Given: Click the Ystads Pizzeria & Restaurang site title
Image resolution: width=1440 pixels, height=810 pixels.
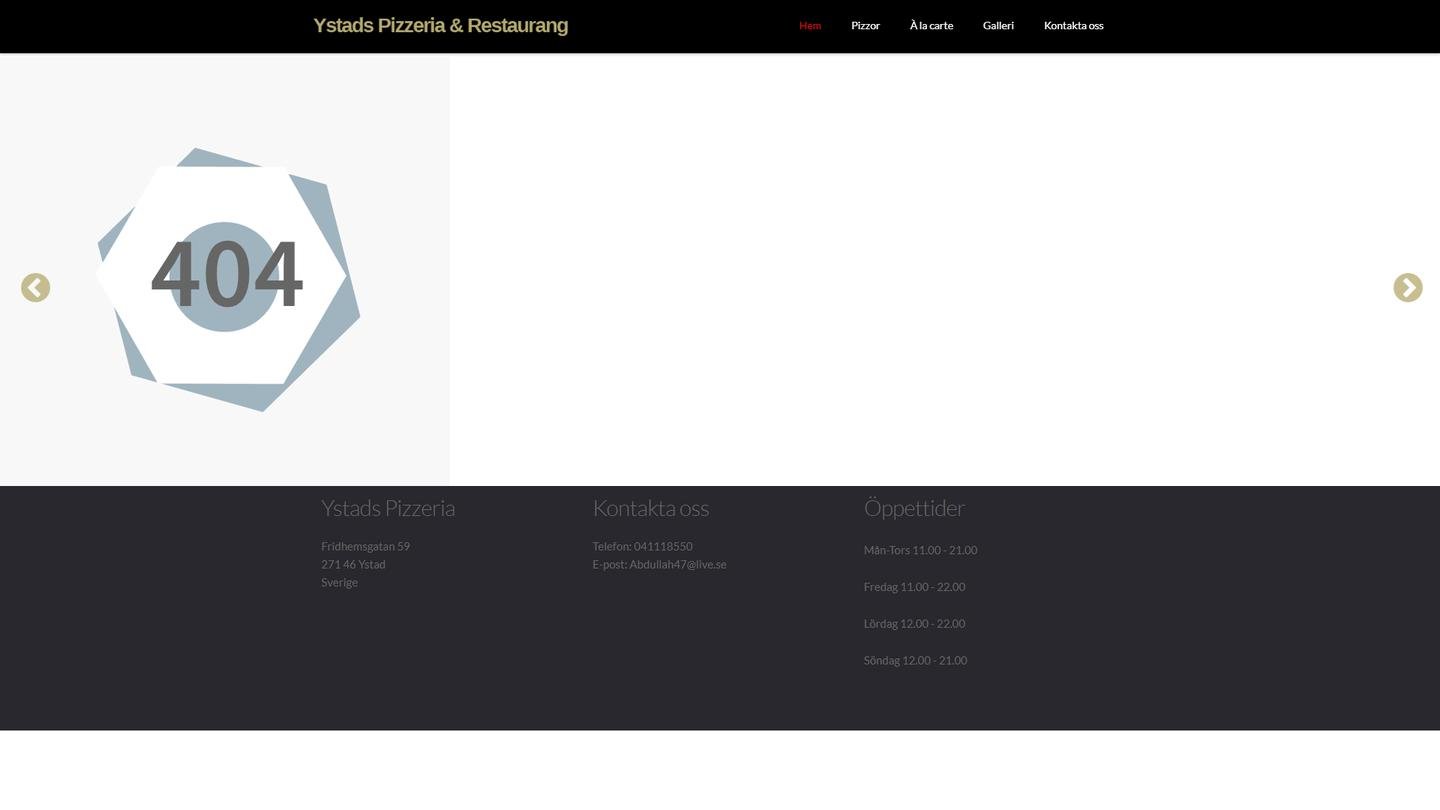Looking at the screenshot, I should (x=440, y=26).
